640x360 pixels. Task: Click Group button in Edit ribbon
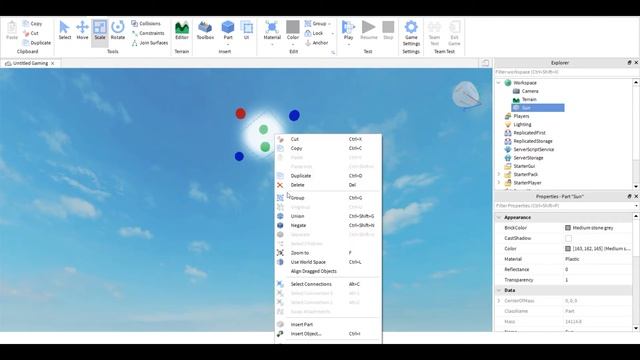(x=316, y=24)
